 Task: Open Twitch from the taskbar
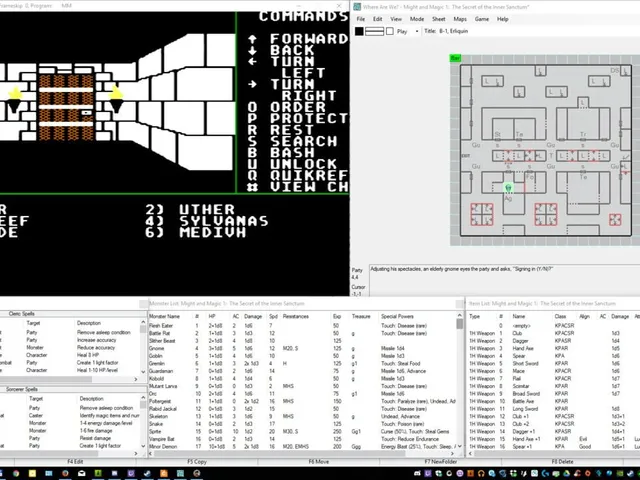(131, 473)
